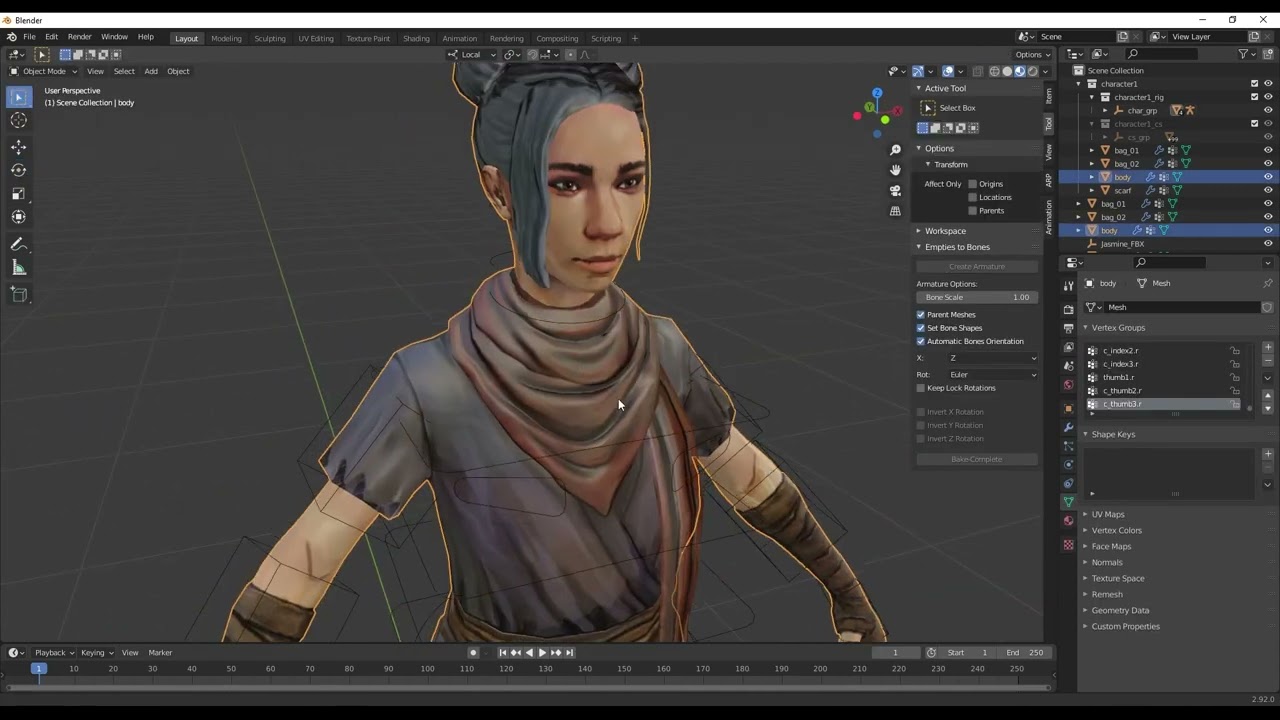Click the pan view hand icon
The height and width of the screenshot is (720, 1280).
coord(895,170)
